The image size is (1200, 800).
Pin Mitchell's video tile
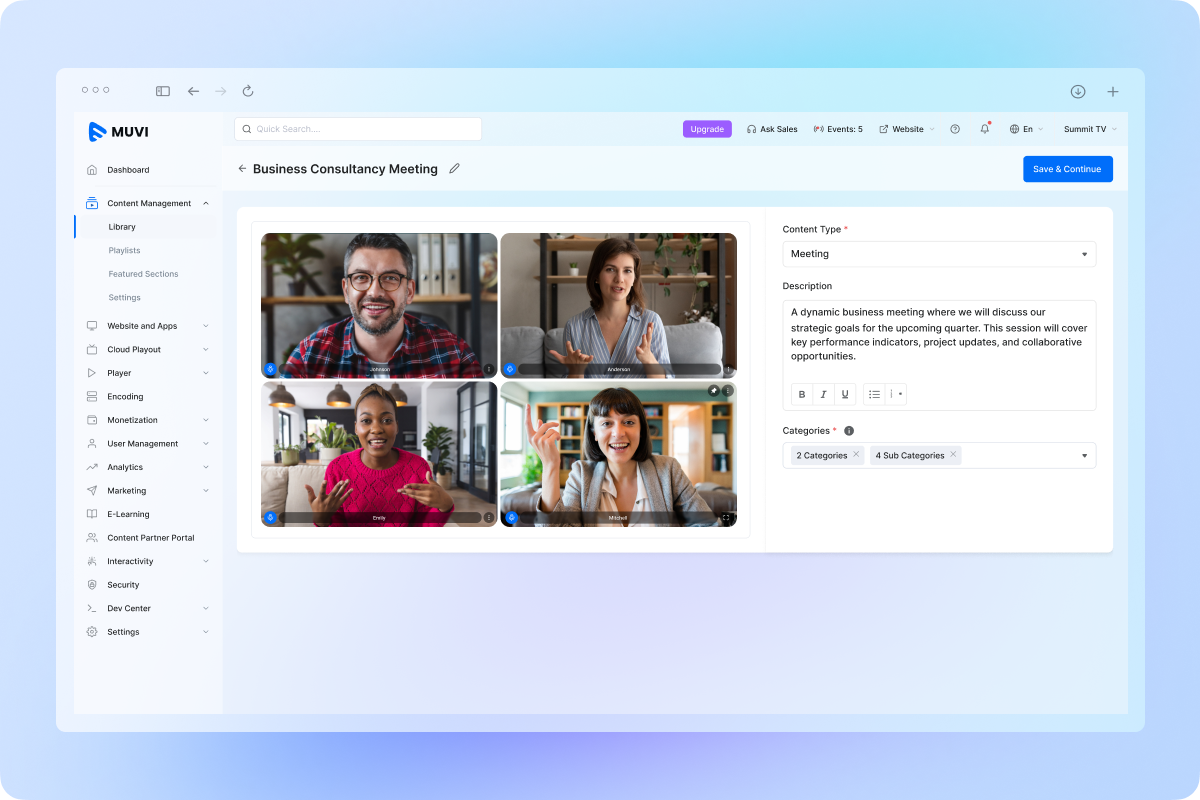[x=714, y=390]
